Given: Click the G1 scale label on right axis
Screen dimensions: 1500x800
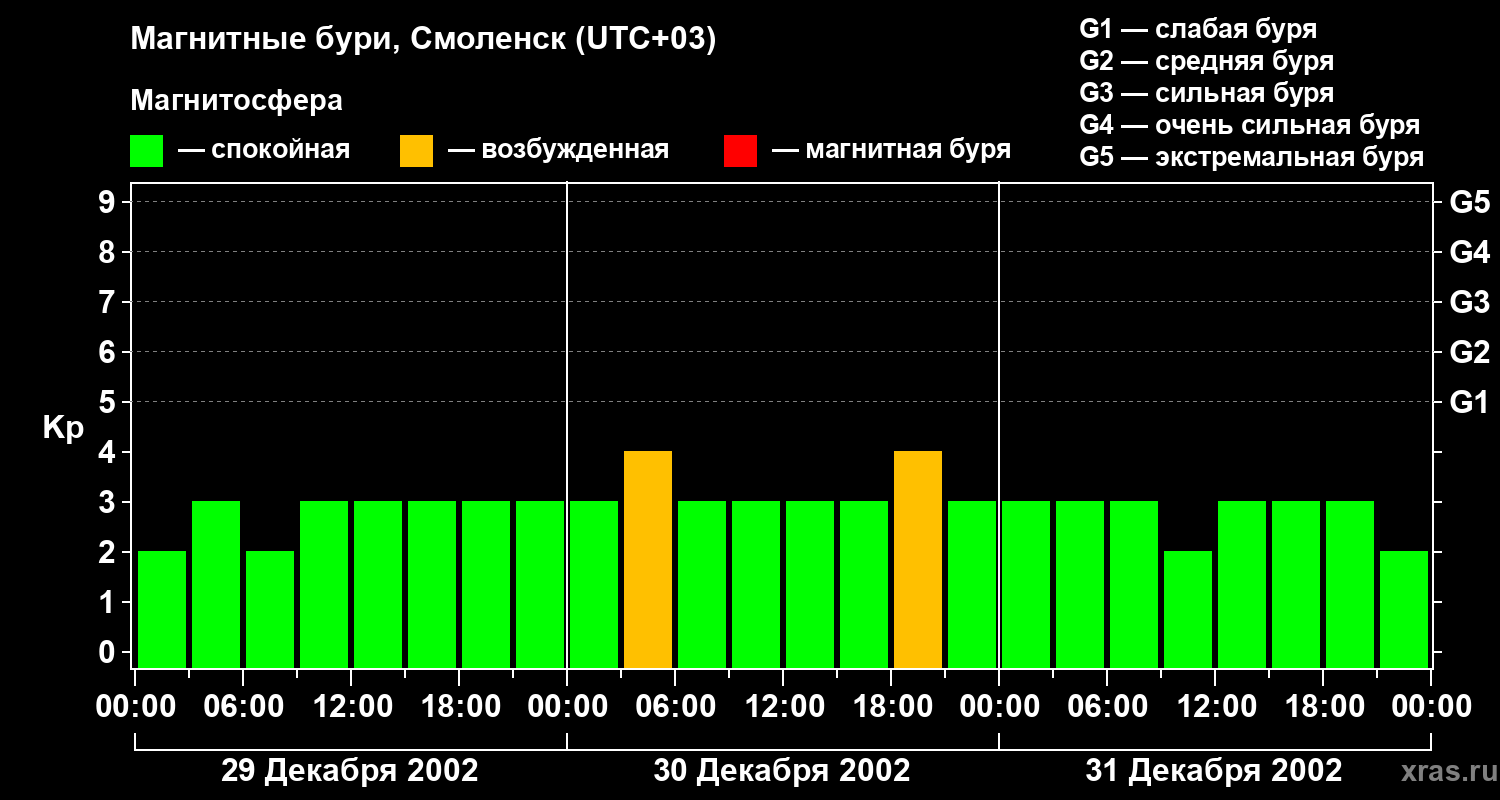Looking at the screenshot, I should [1470, 402].
